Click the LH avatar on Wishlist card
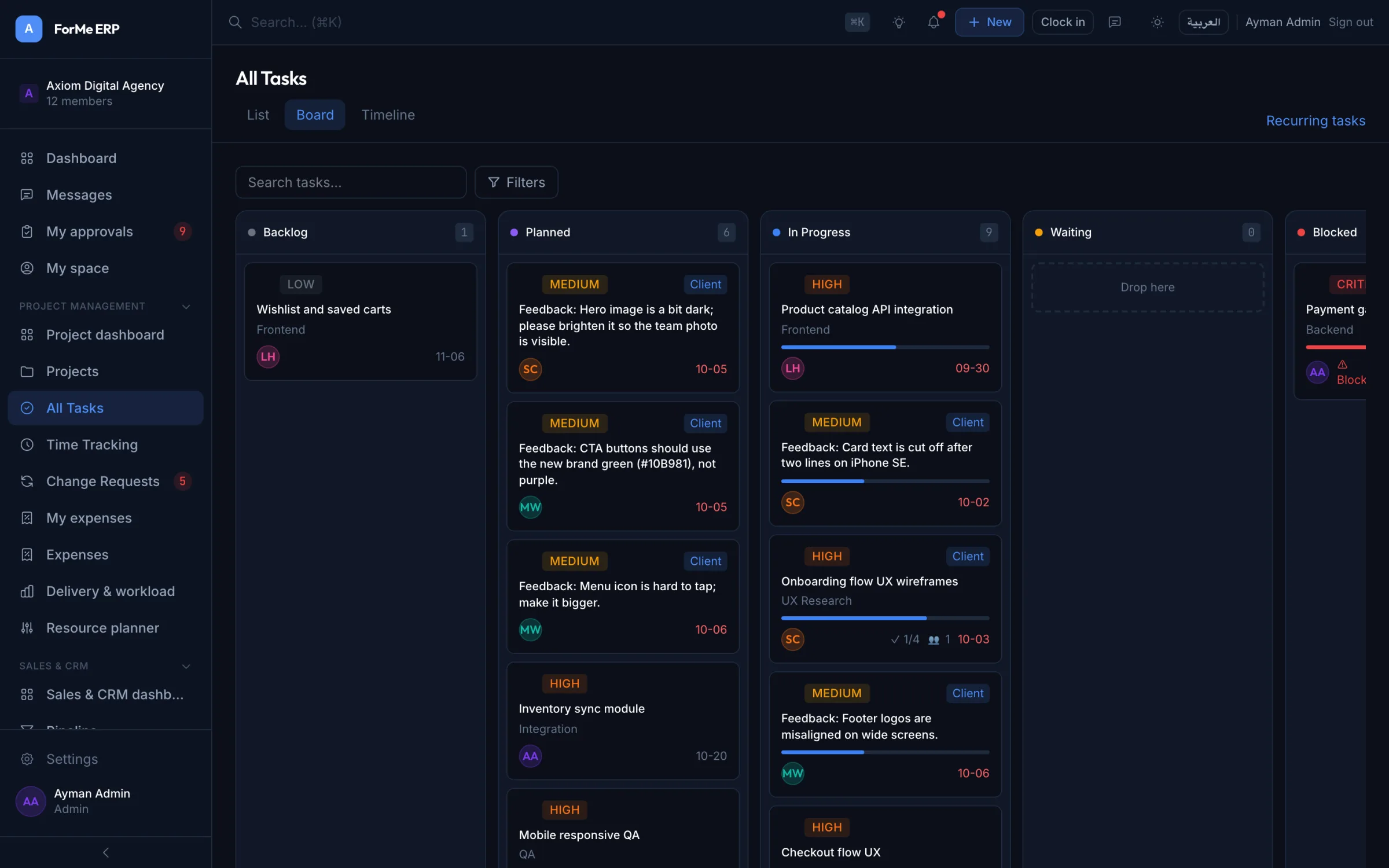1389x868 pixels. point(268,356)
